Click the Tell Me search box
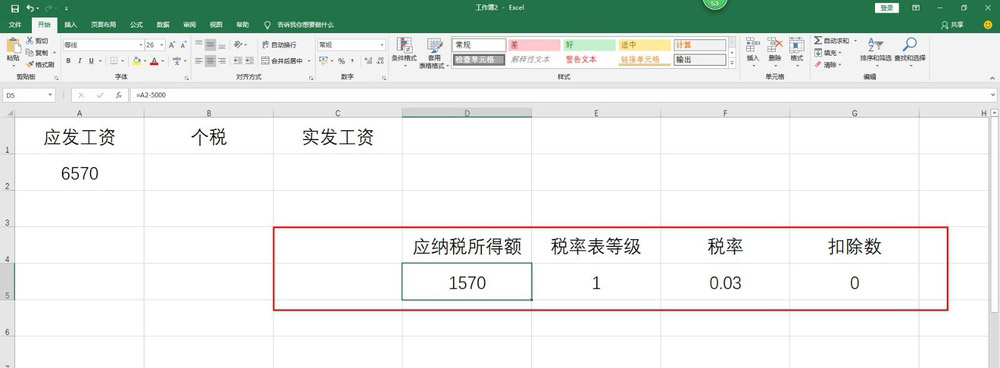 [x=300, y=25]
